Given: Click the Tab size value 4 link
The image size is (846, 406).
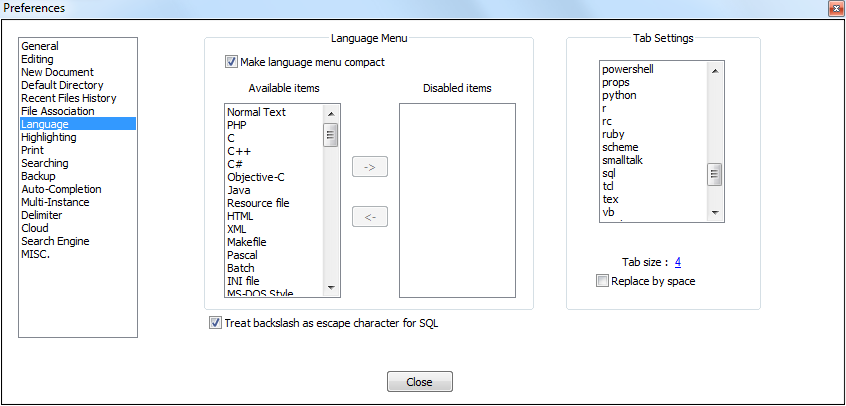Looking at the screenshot, I should click(x=678, y=262).
